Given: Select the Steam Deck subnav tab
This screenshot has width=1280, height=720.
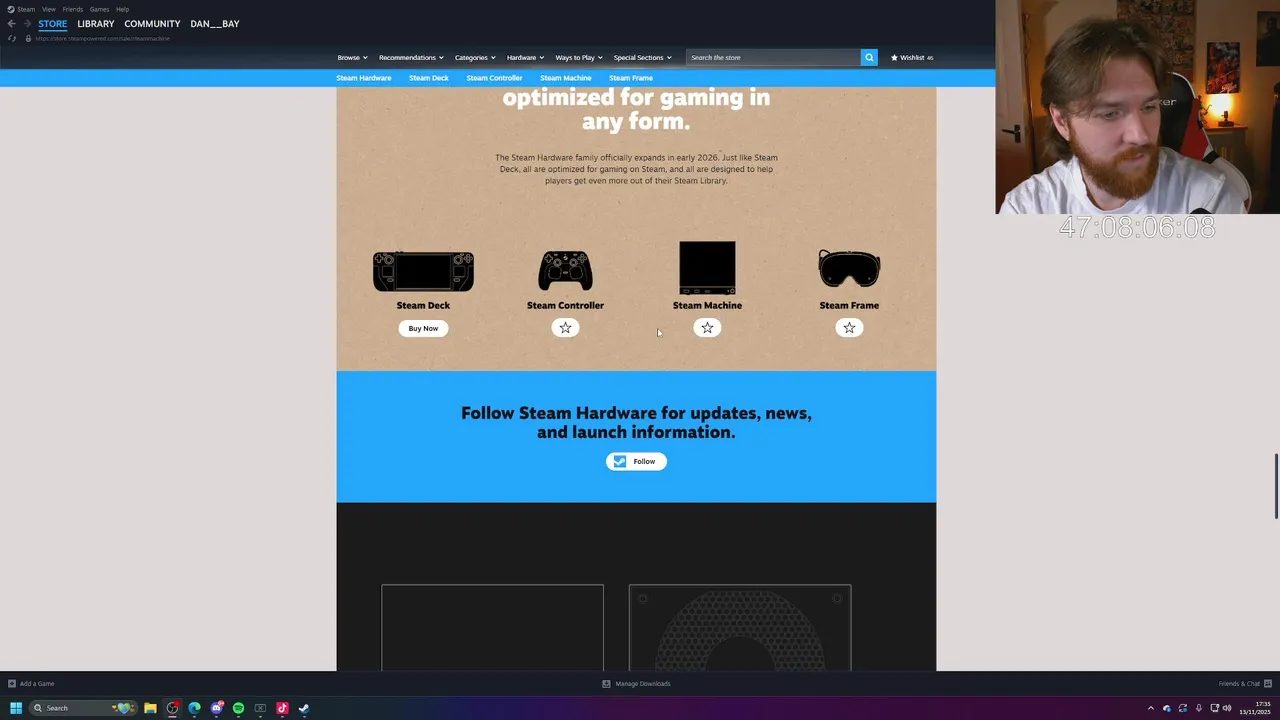Looking at the screenshot, I should click(x=428, y=78).
